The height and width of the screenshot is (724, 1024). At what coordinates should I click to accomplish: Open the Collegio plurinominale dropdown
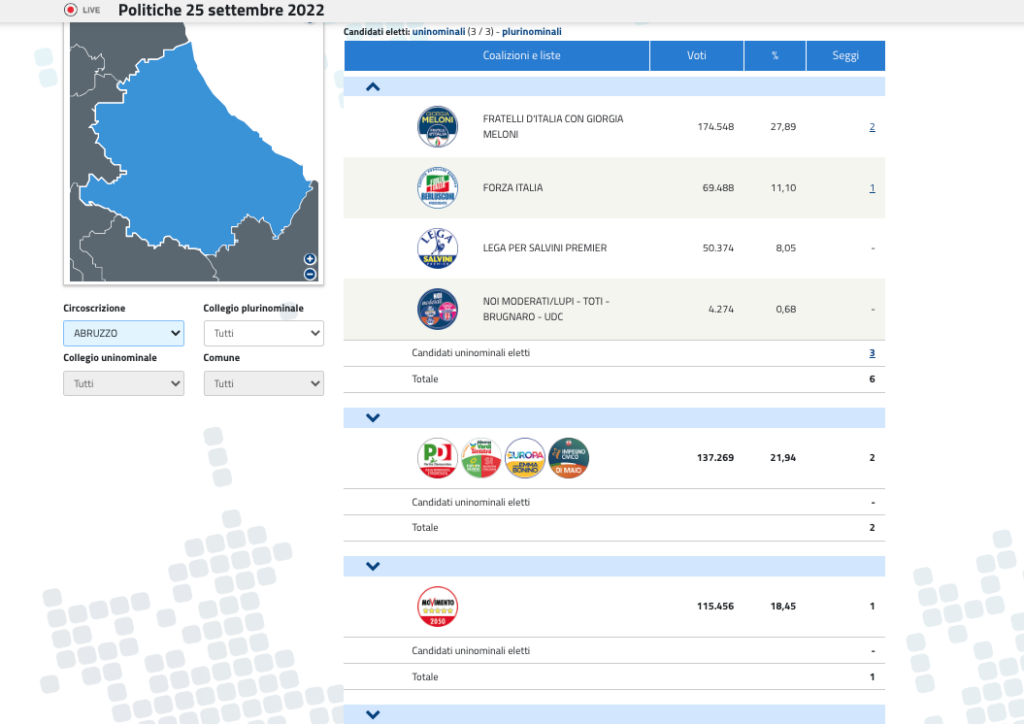coord(264,333)
